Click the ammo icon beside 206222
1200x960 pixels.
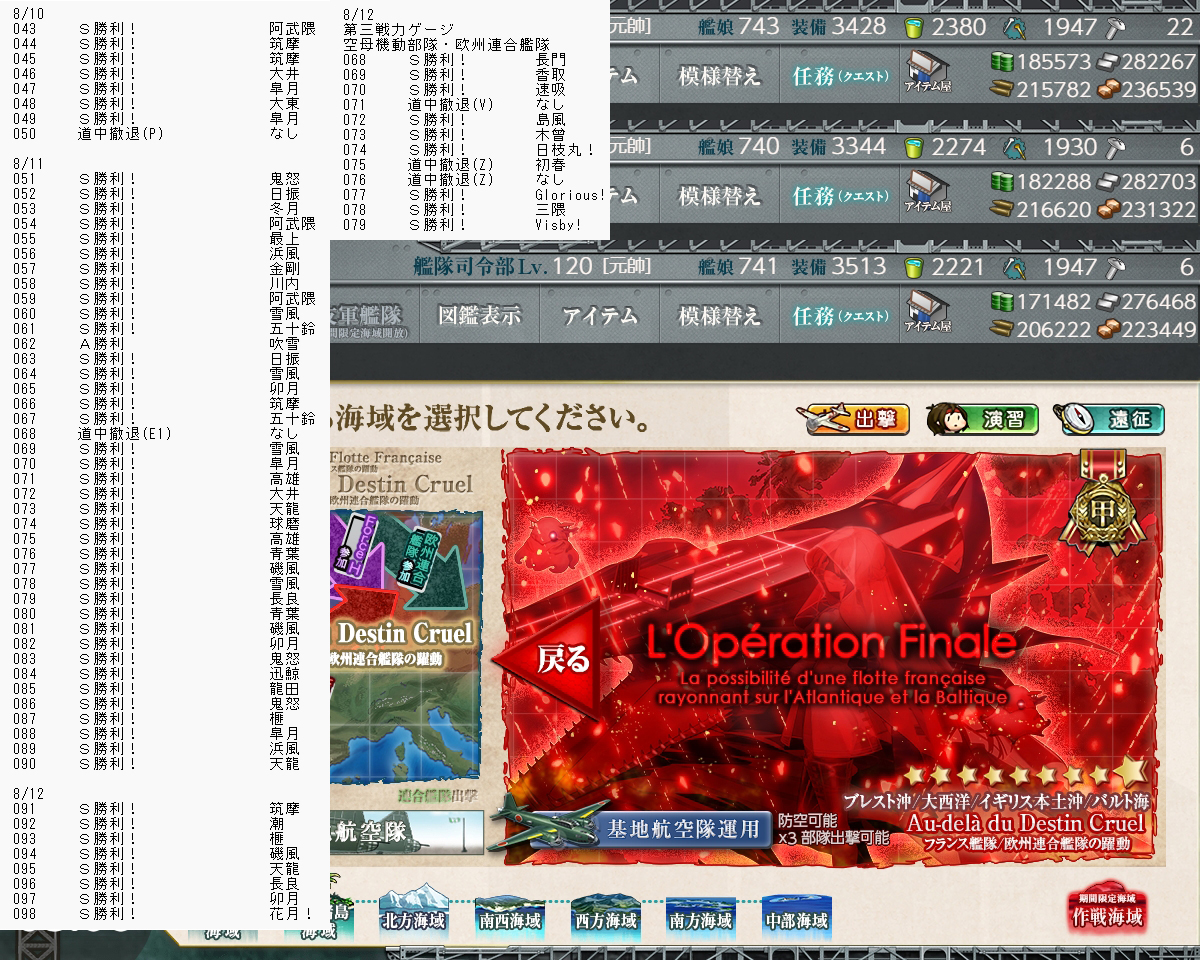[1001, 328]
